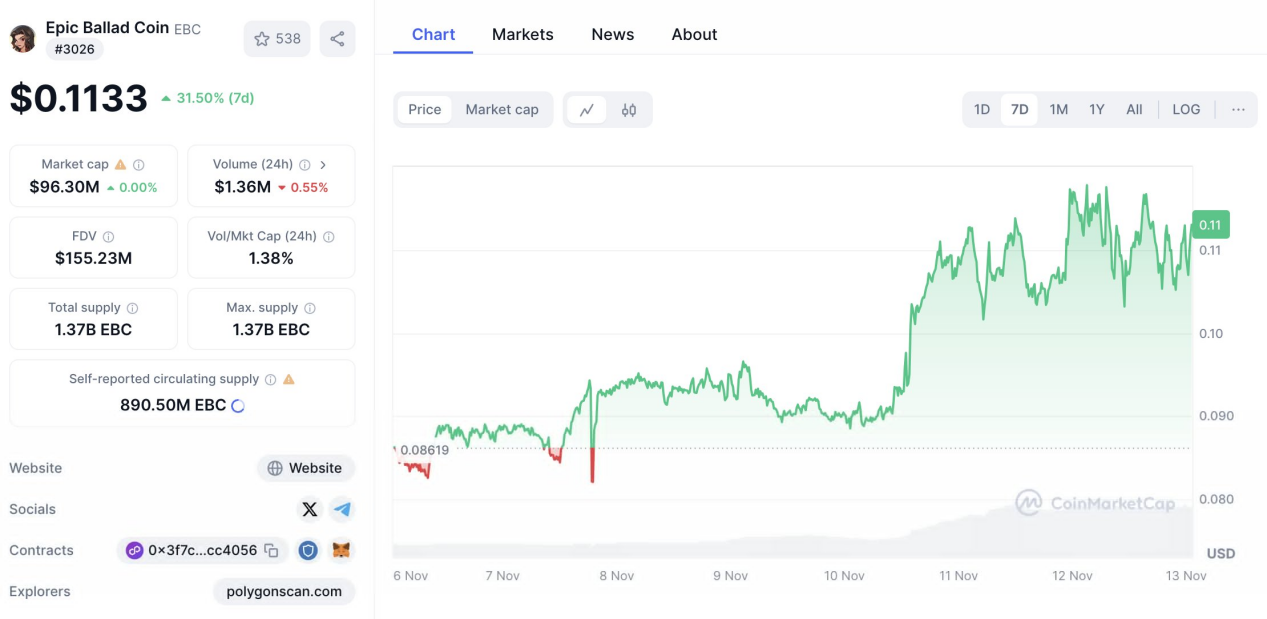Add Epic Ballad Coin to watchlist star
Screen dimensions: 1267x619
click(x=262, y=39)
